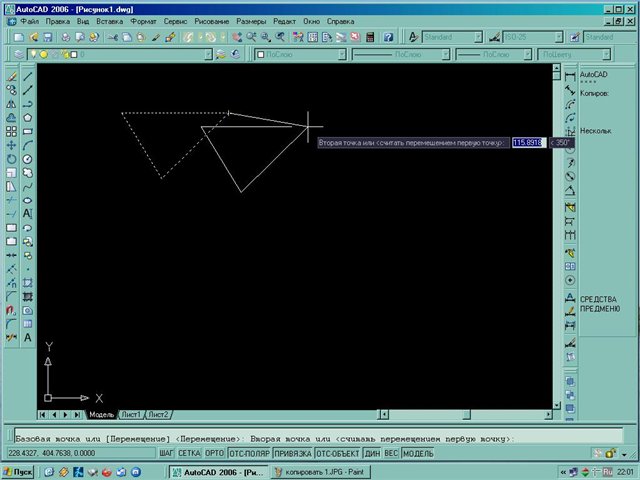Activate the Rotate modify tool
Image resolution: width=640 pixels, height=480 pixels.
[11, 158]
